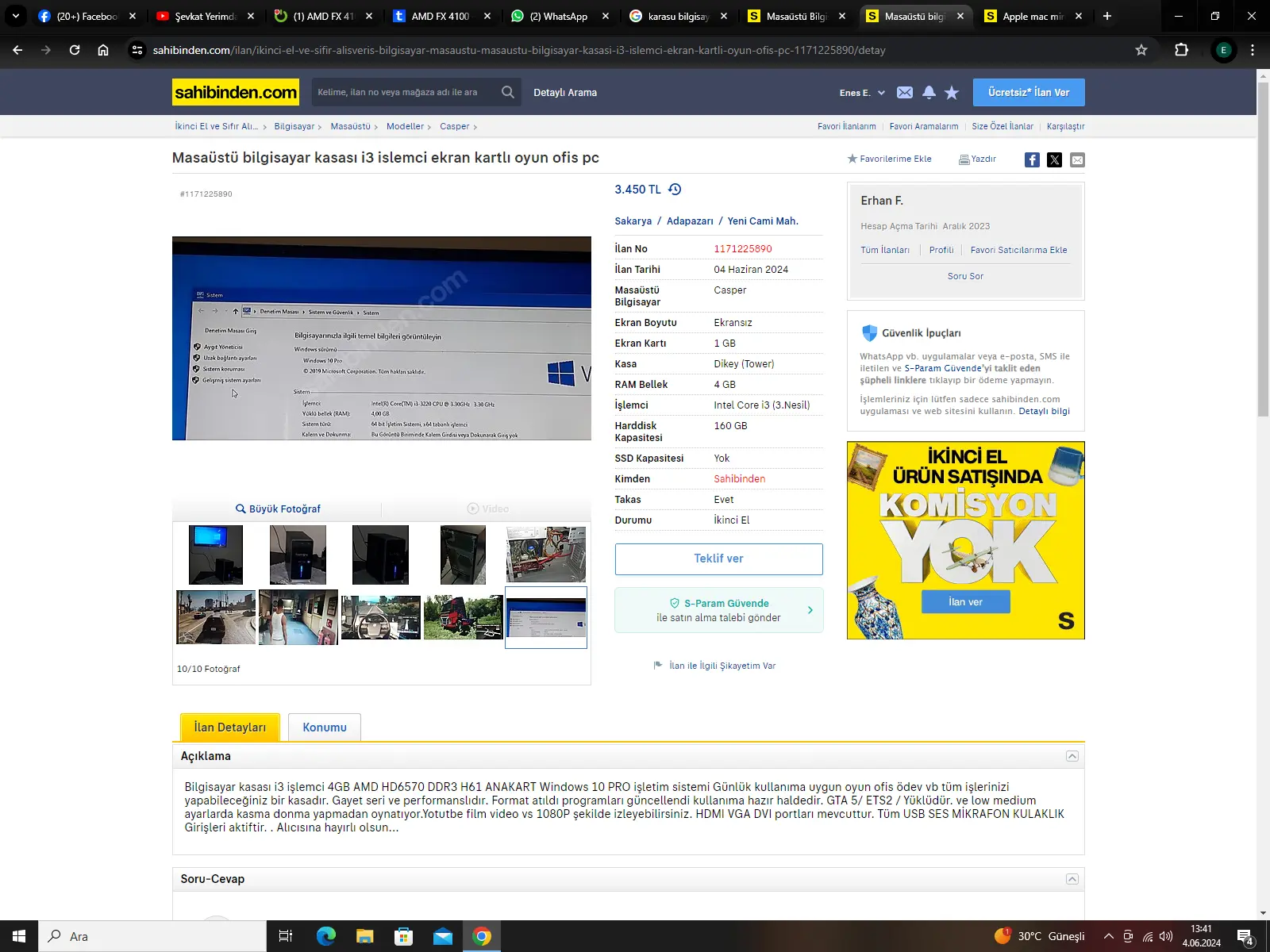Share listing on X icon
This screenshot has height=952, width=1270.
[1054, 159]
